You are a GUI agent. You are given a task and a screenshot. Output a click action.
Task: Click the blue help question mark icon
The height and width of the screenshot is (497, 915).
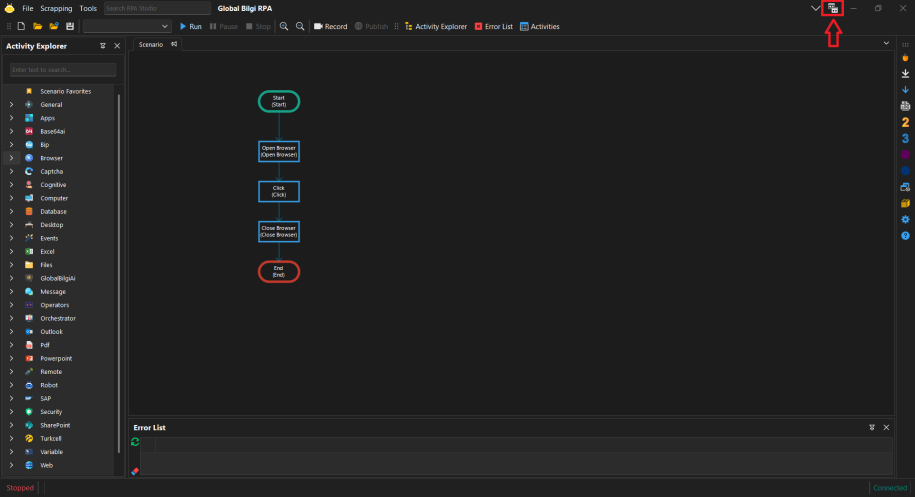pyautogui.click(x=905, y=236)
